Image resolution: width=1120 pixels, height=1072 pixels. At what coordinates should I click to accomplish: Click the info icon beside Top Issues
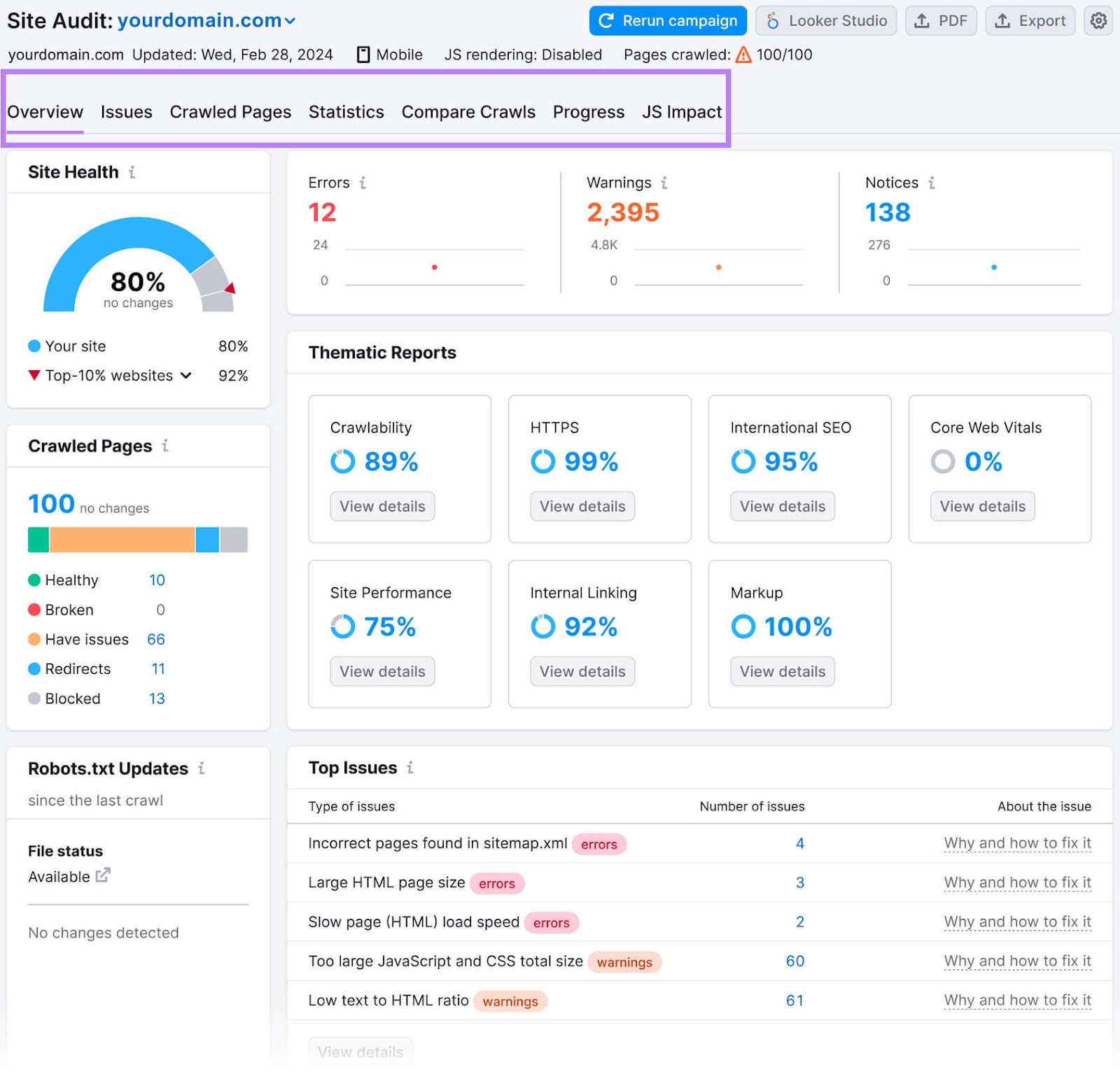tap(411, 768)
